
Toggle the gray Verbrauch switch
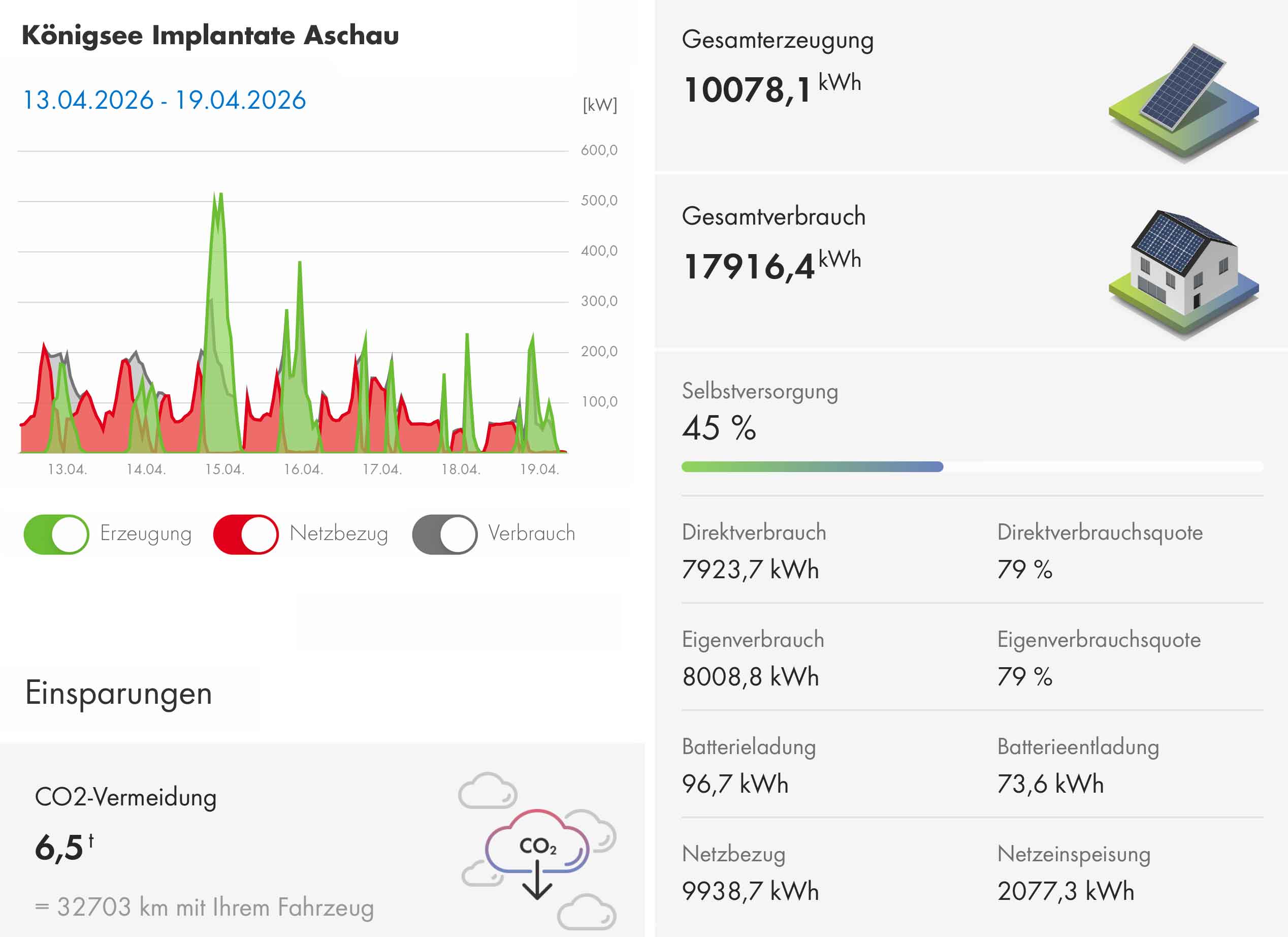pos(445,534)
